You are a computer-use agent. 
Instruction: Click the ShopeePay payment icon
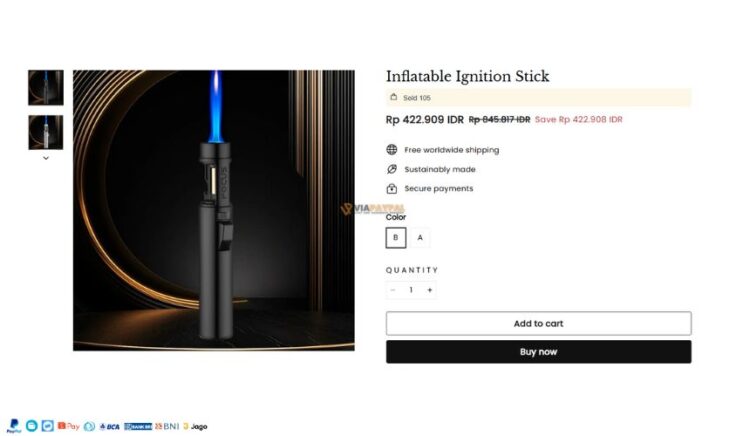tap(68, 426)
